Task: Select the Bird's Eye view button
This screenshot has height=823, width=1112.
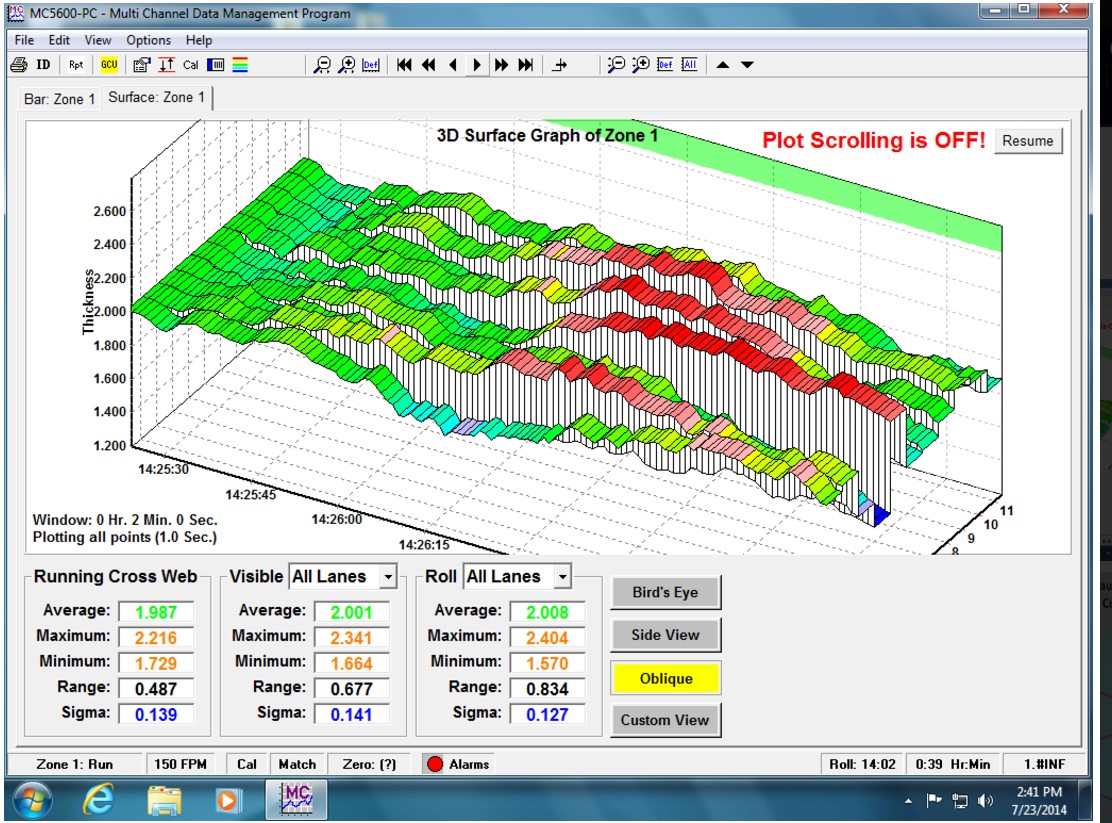Action: click(665, 592)
